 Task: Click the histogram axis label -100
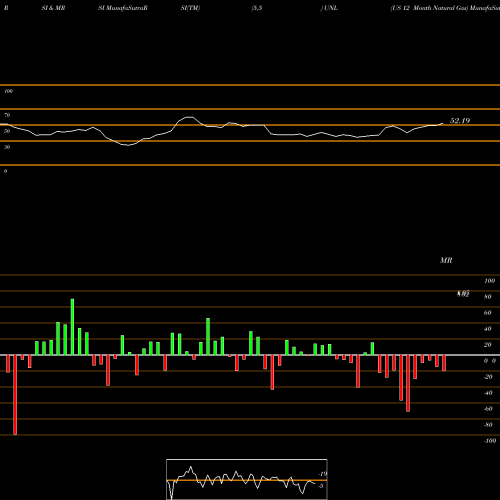(490, 441)
